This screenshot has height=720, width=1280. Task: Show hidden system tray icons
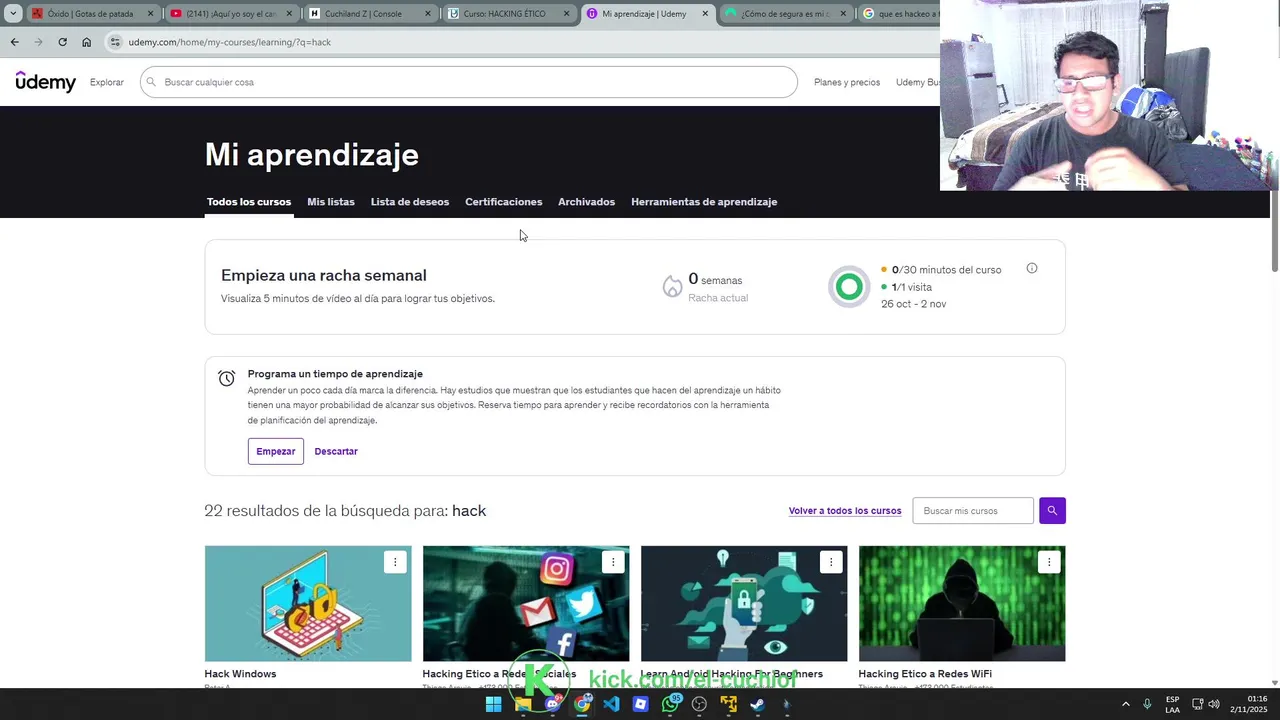1125,704
